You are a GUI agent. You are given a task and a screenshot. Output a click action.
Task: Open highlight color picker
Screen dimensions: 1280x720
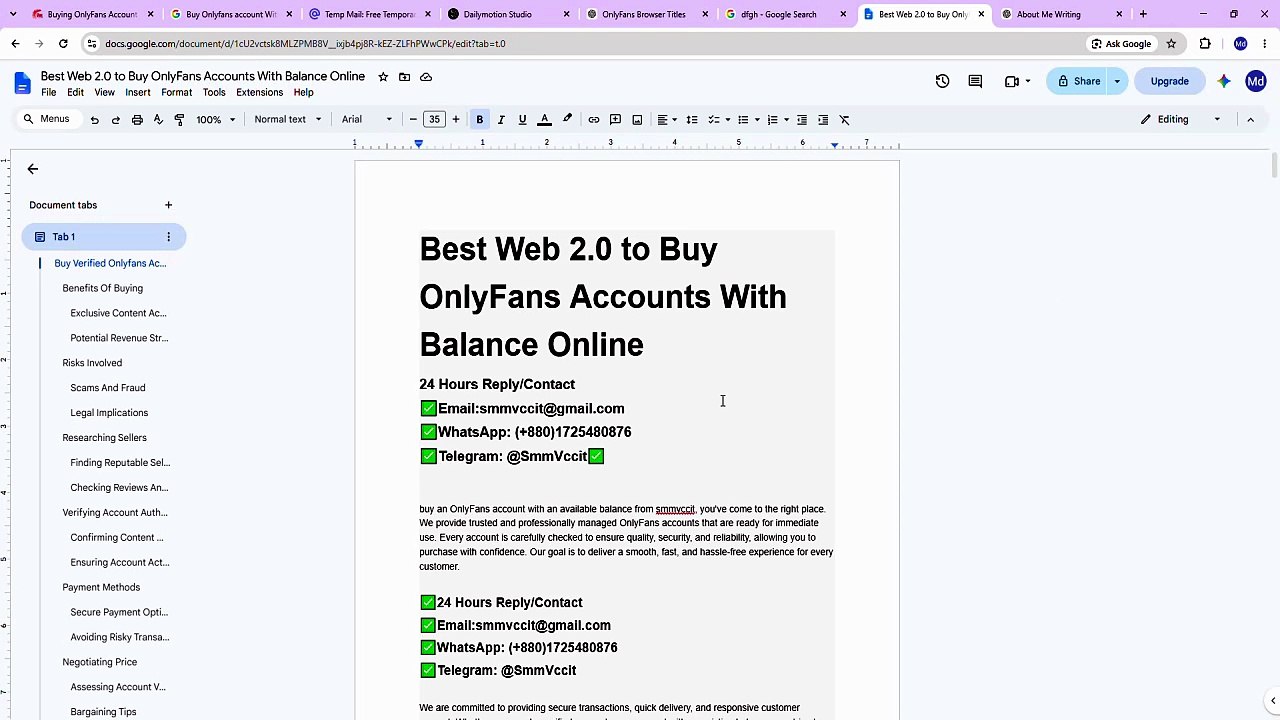[567, 120]
